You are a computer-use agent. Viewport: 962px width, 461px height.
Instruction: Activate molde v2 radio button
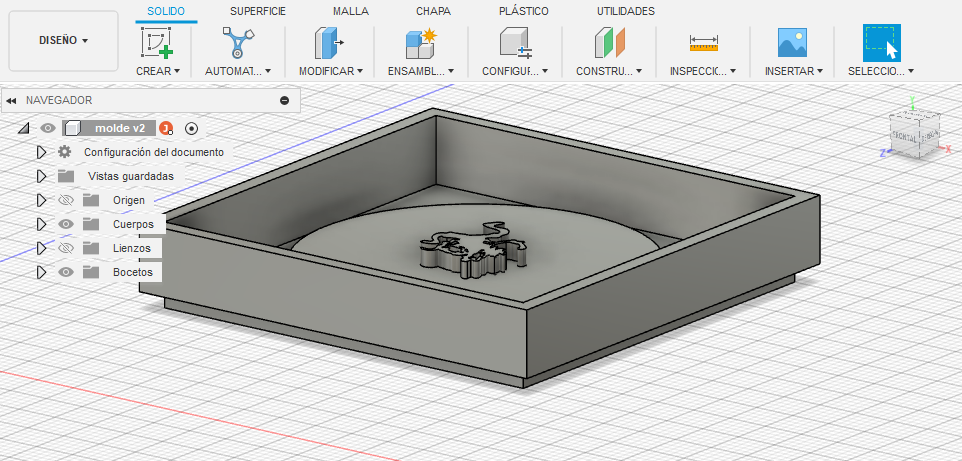[191, 128]
